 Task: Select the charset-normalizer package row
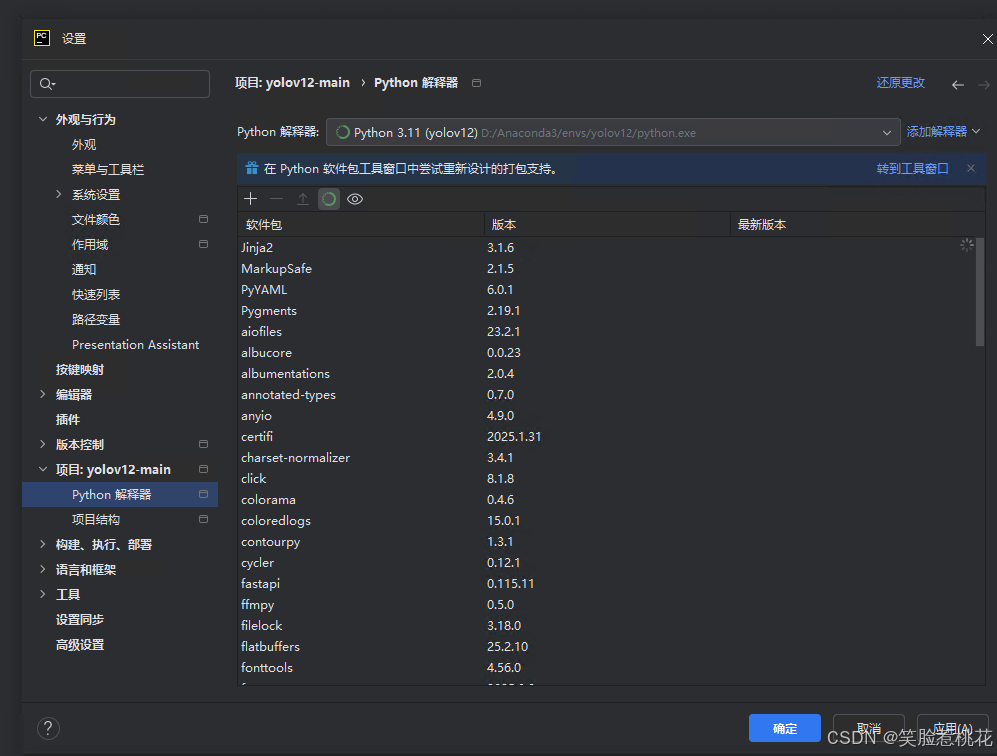tap(607, 457)
